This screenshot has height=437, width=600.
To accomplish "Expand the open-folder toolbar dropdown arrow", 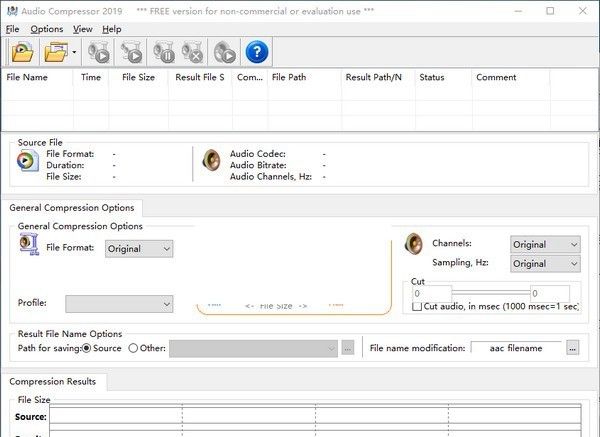I will click(x=74, y=52).
